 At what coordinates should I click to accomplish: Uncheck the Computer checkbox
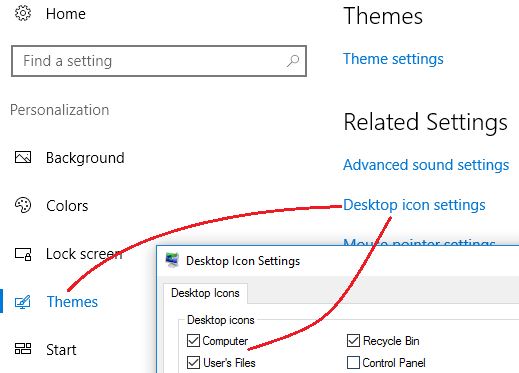(x=193, y=341)
